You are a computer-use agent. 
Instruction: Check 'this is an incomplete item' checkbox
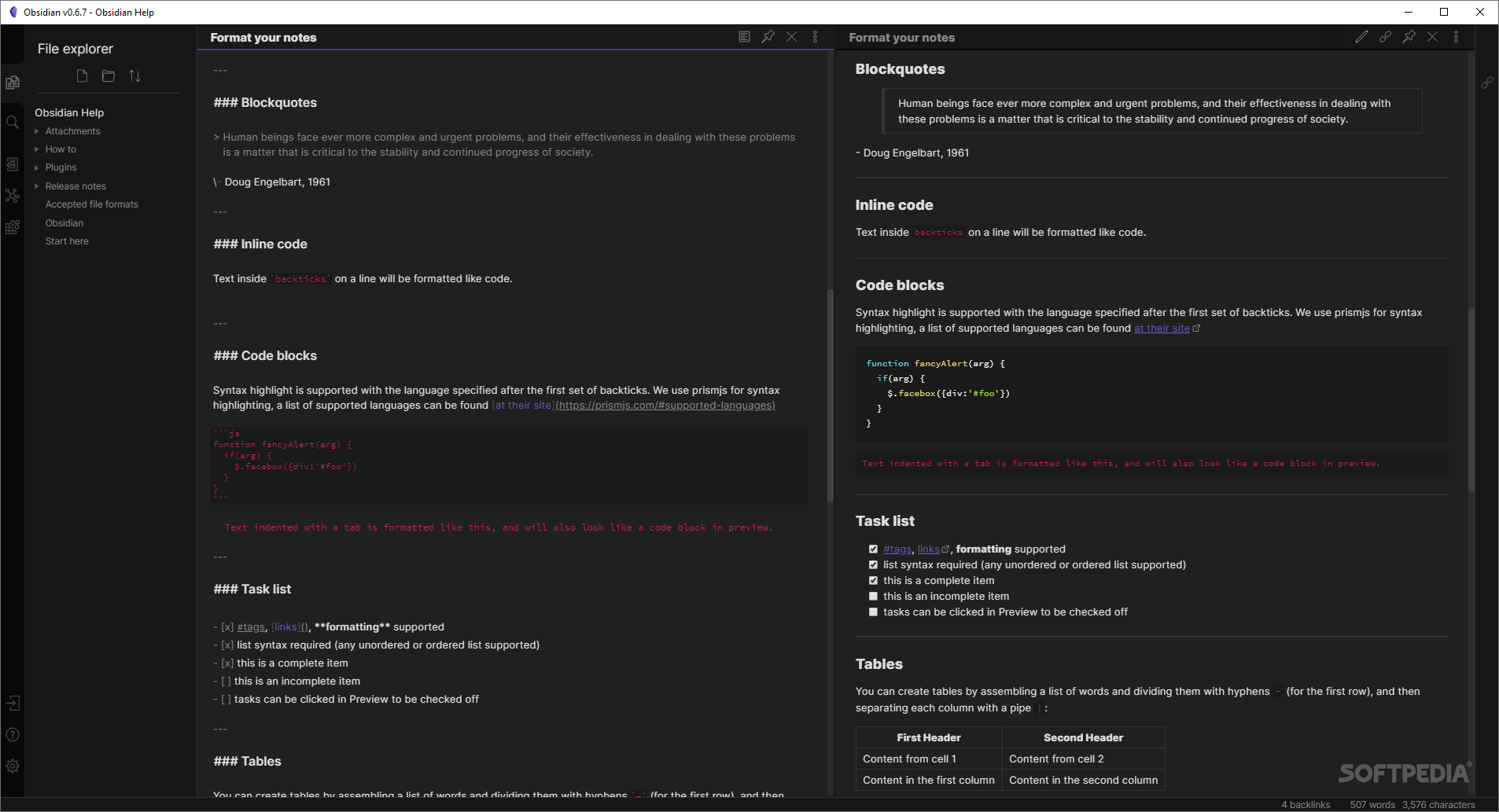[x=873, y=597]
